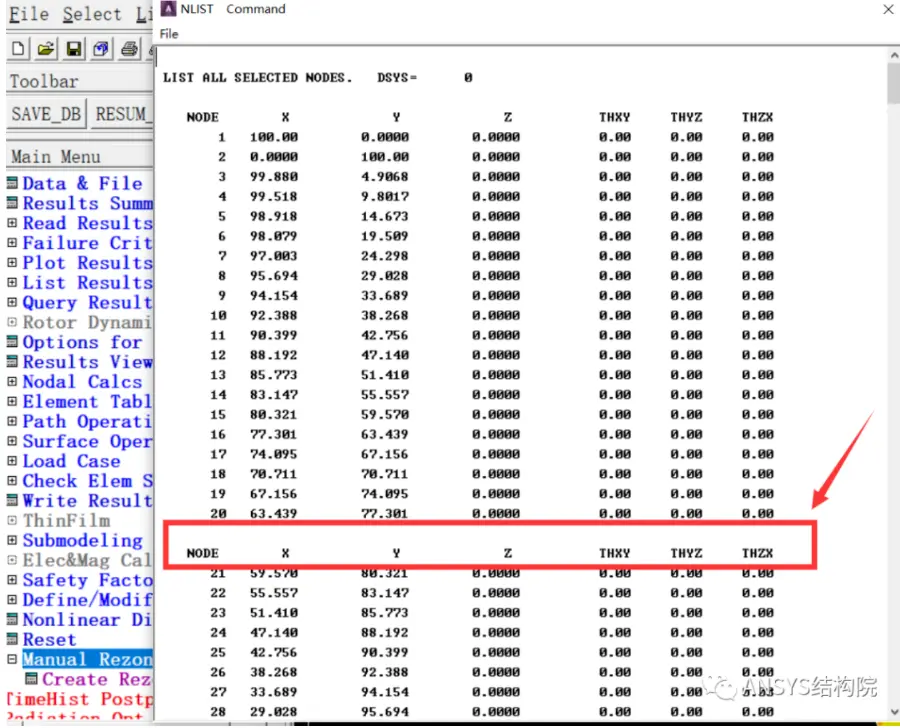Click the Print toolbar icon
The image size is (900, 728).
click(x=129, y=48)
